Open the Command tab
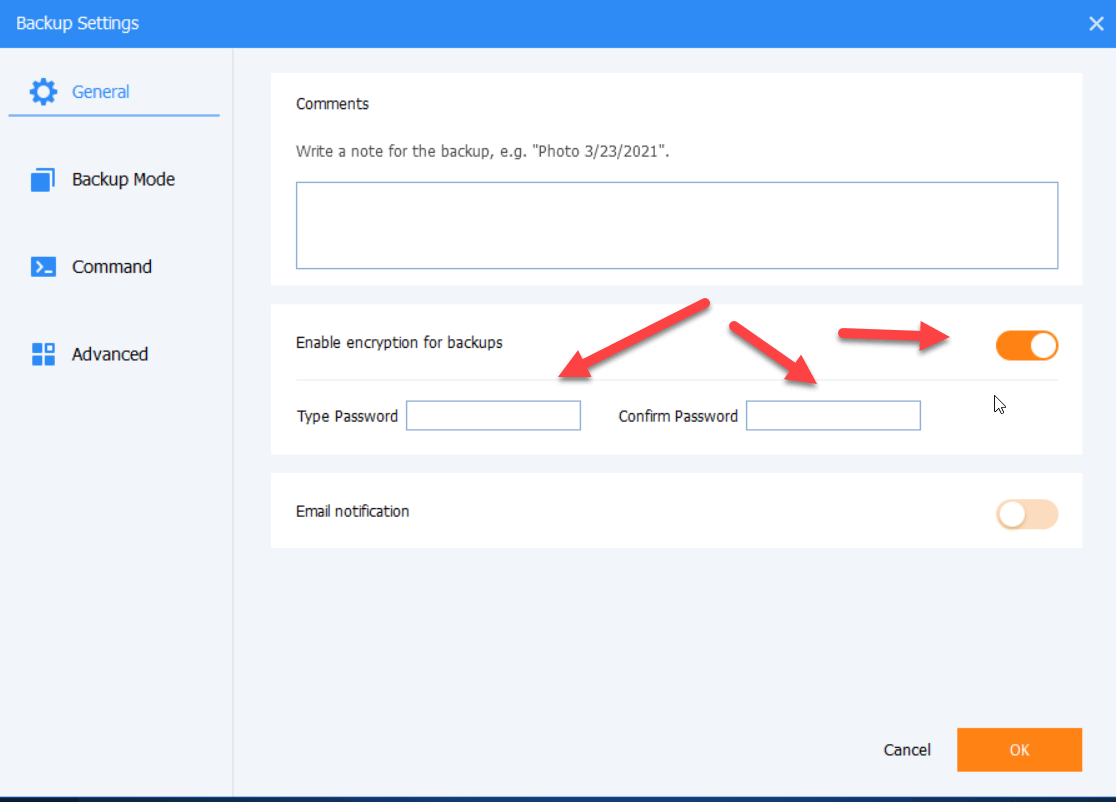The height and width of the screenshot is (802, 1116). tap(114, 267)
